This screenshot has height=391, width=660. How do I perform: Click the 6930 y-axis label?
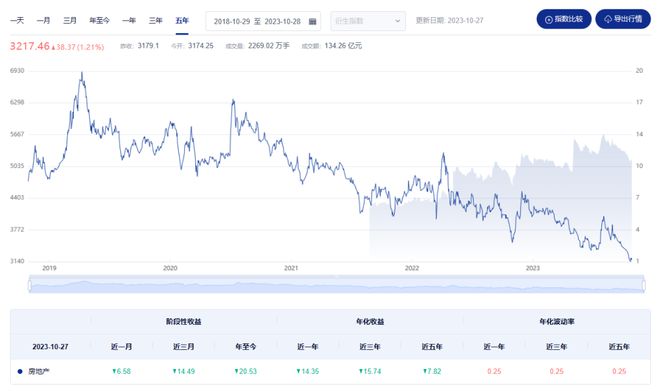point(17,70)
